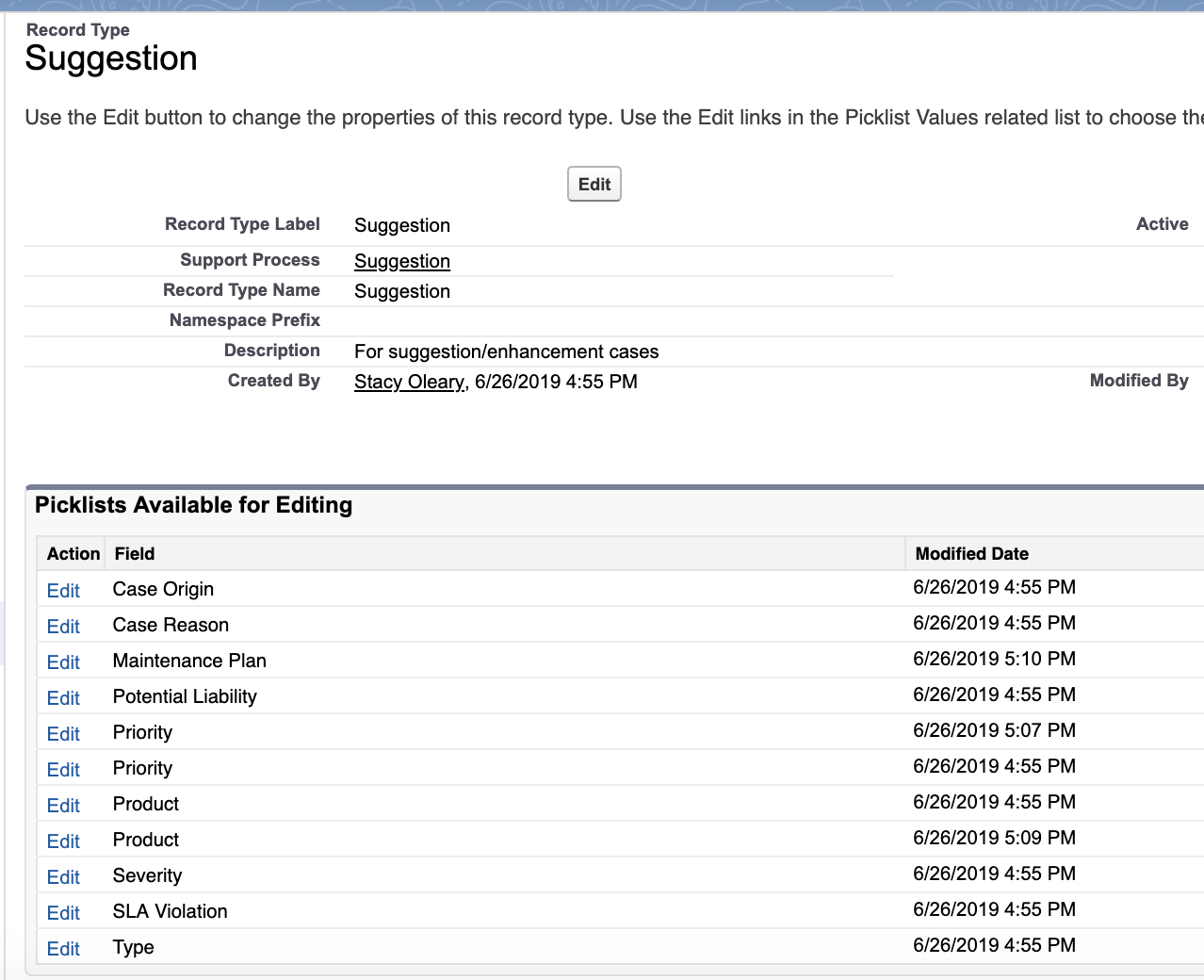Click the Picklists Available for Editing header
Image resolution: width=1204 pixels, height=980 pixels.
coord(193,505)
